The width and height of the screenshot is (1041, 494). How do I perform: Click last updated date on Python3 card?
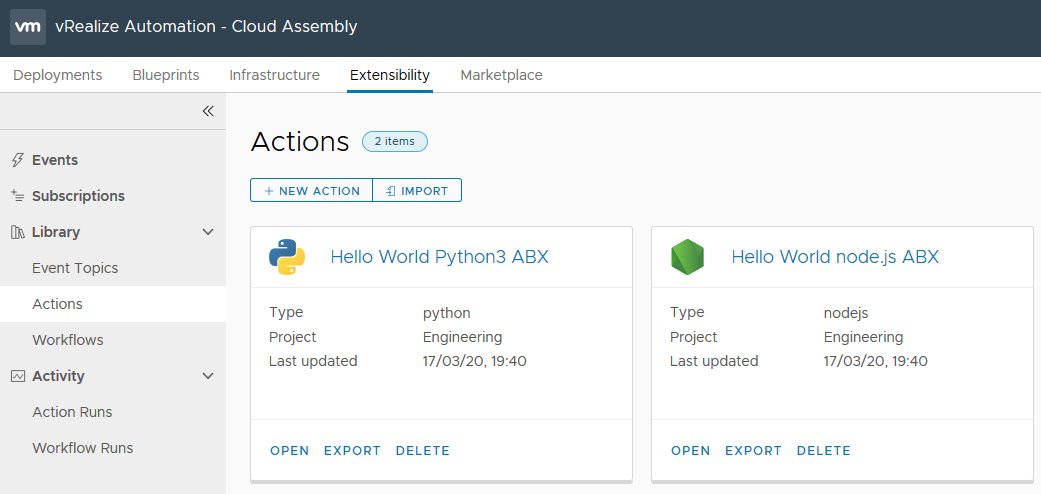[x=475, y=361]
